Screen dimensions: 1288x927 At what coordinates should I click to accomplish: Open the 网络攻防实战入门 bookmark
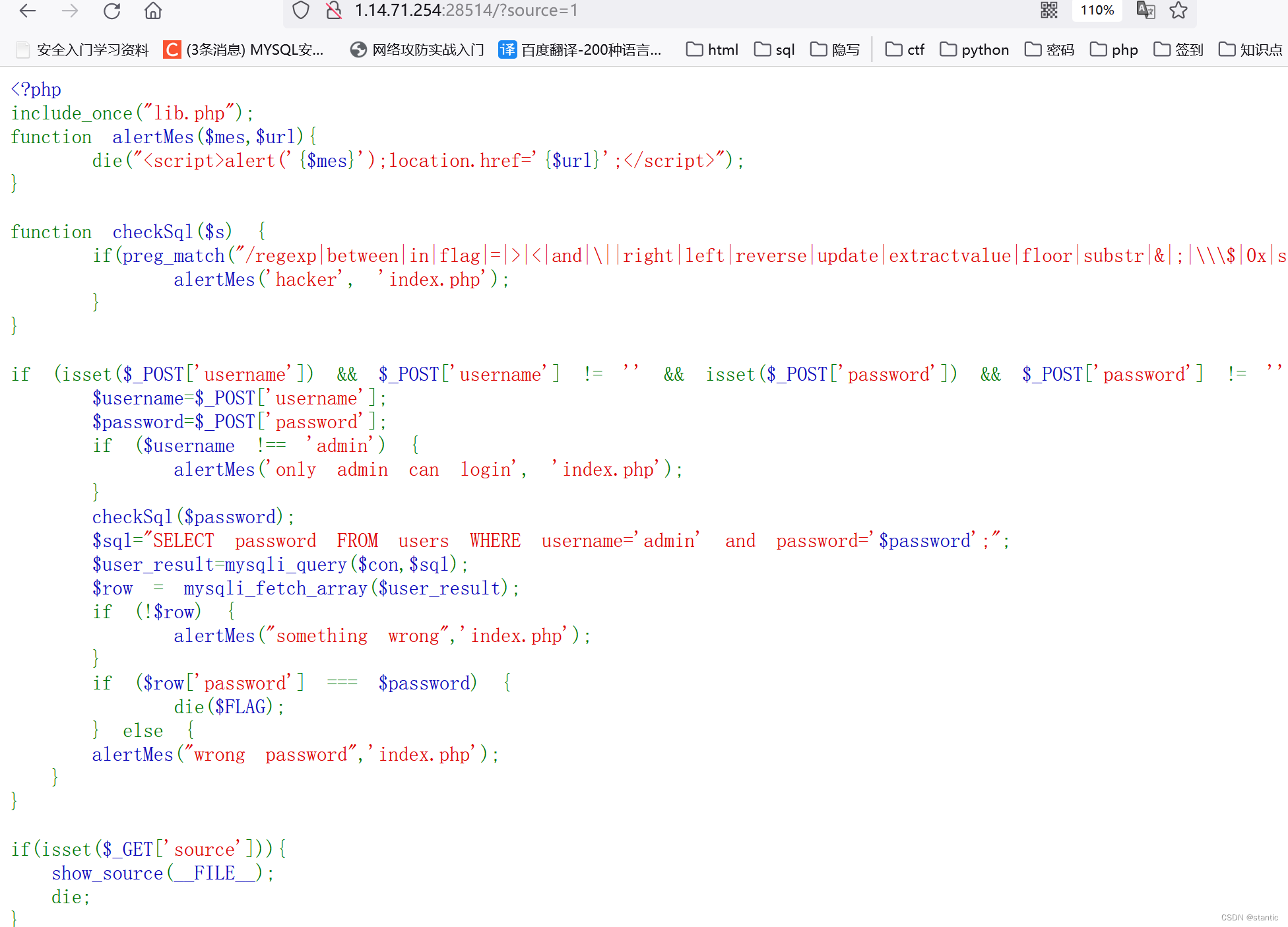tap(417, 49)
